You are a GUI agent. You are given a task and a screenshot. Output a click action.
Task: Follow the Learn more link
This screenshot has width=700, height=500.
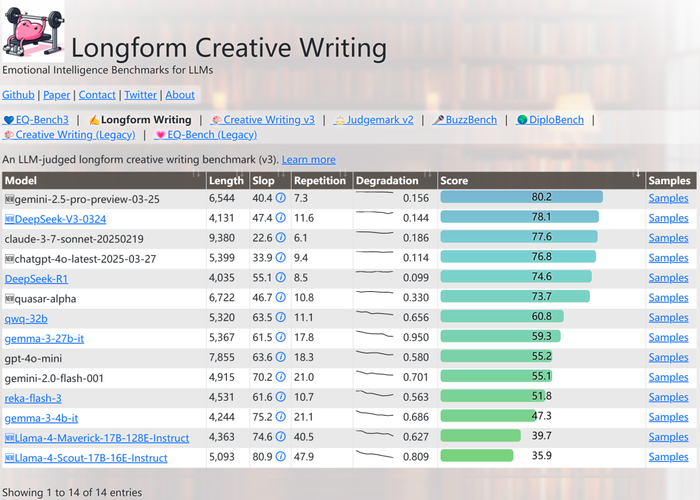pos(308,159)
